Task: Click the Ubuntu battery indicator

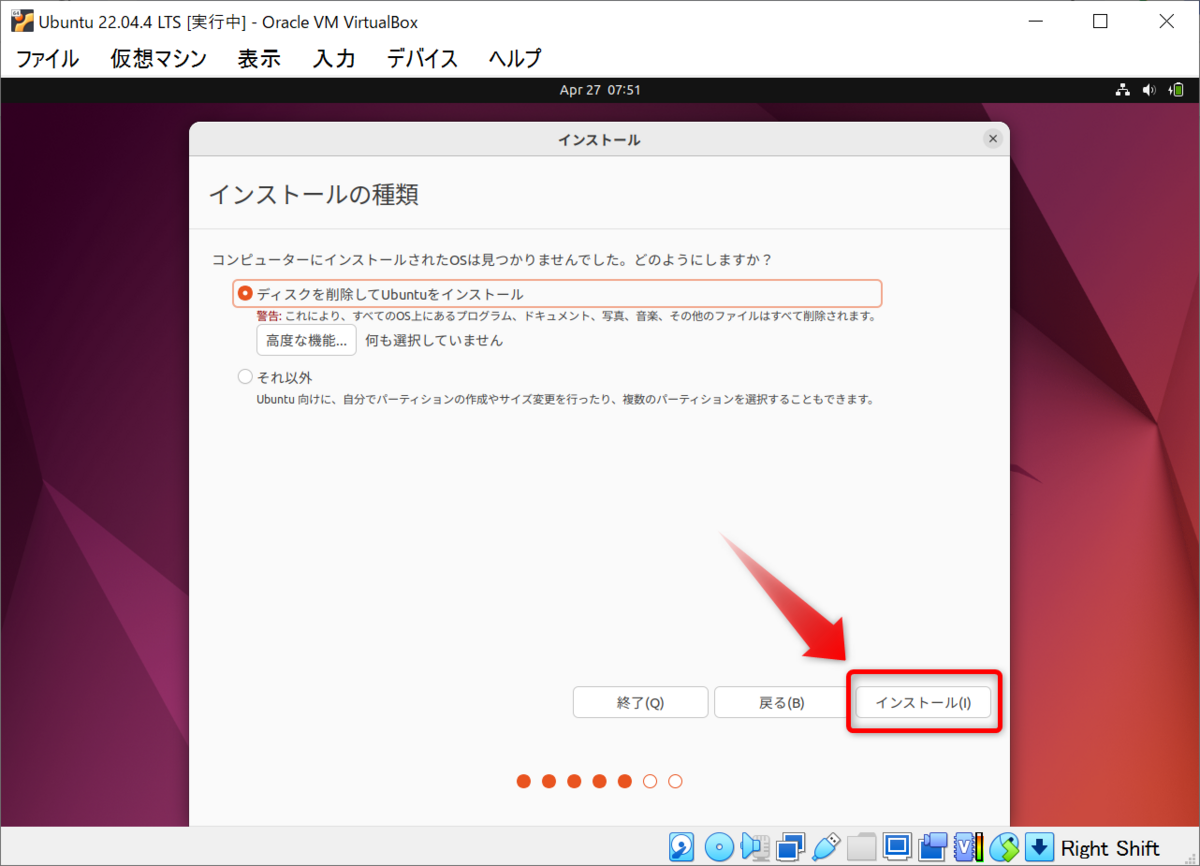Action: (1176, 90)
